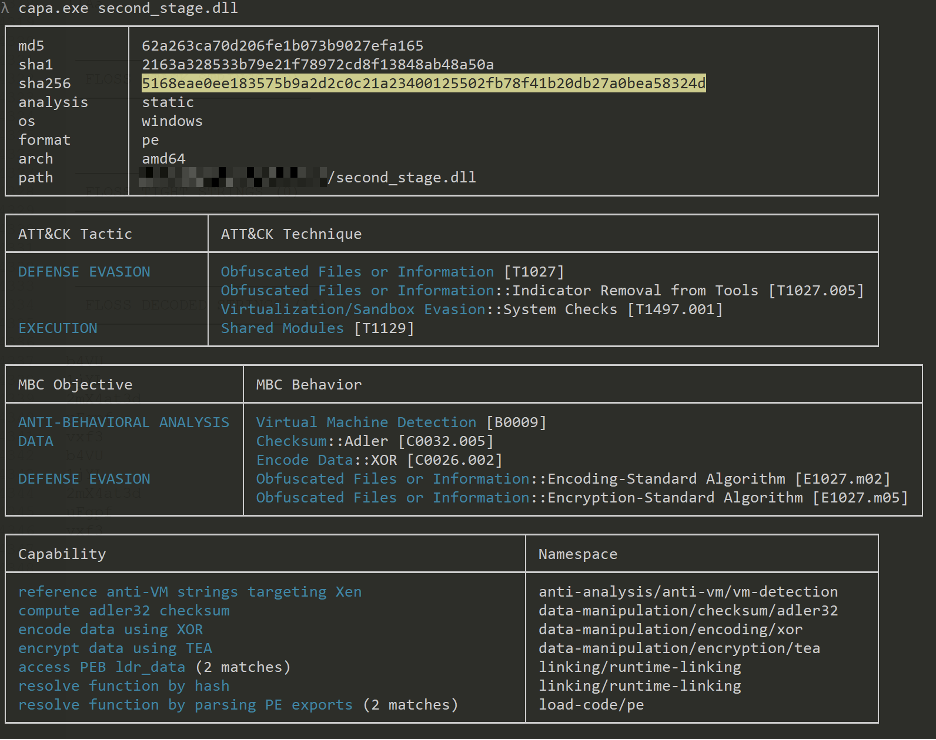The image size is (936, 740).
Task: Click 'access PEB ldr_data' capability
Action: point(101,667)
